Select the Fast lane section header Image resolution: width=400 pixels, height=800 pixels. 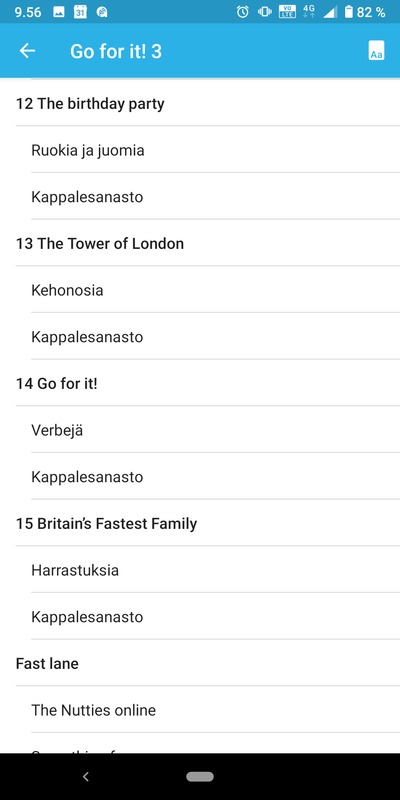[200, 663]
